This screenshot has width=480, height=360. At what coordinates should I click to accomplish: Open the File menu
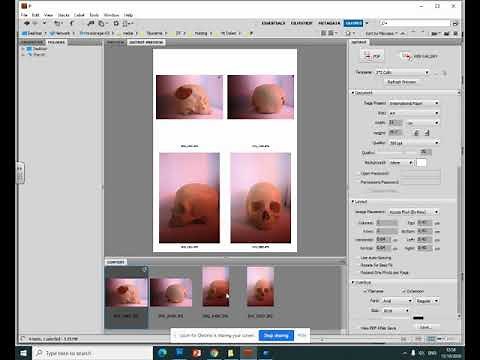click(24, 15)
